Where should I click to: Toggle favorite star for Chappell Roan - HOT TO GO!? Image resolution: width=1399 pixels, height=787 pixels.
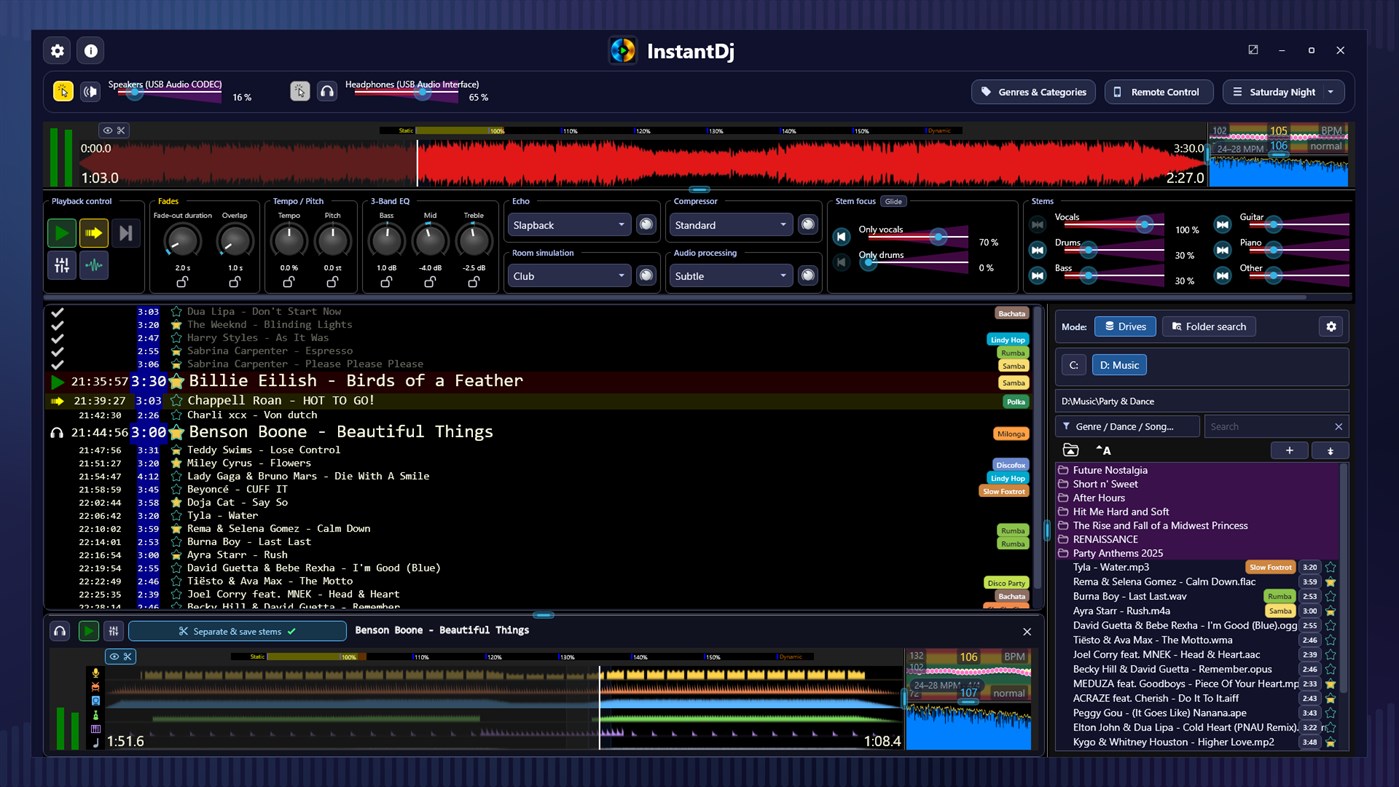coord(177,400)
